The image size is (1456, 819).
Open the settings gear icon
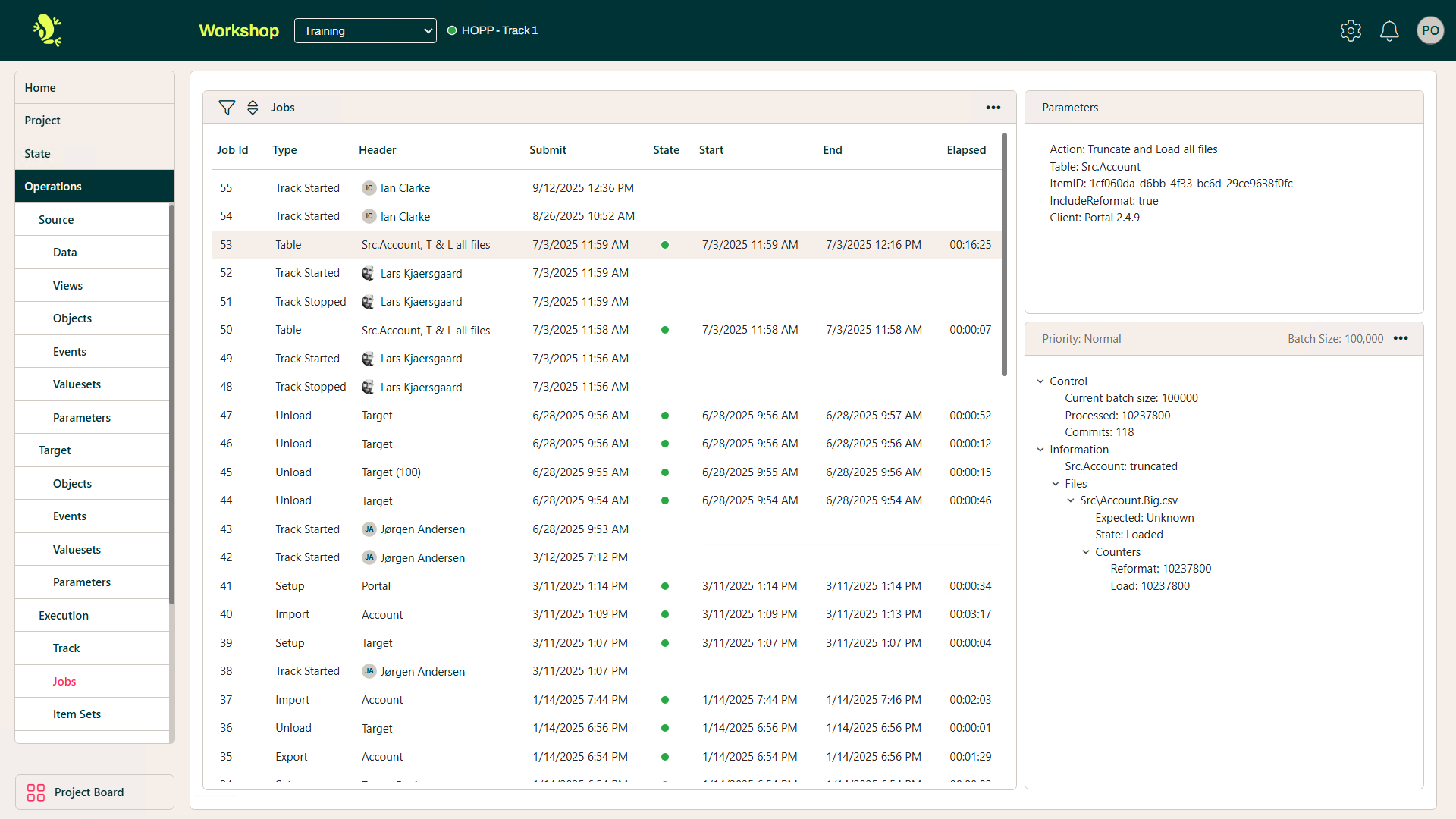point(1351,31)
